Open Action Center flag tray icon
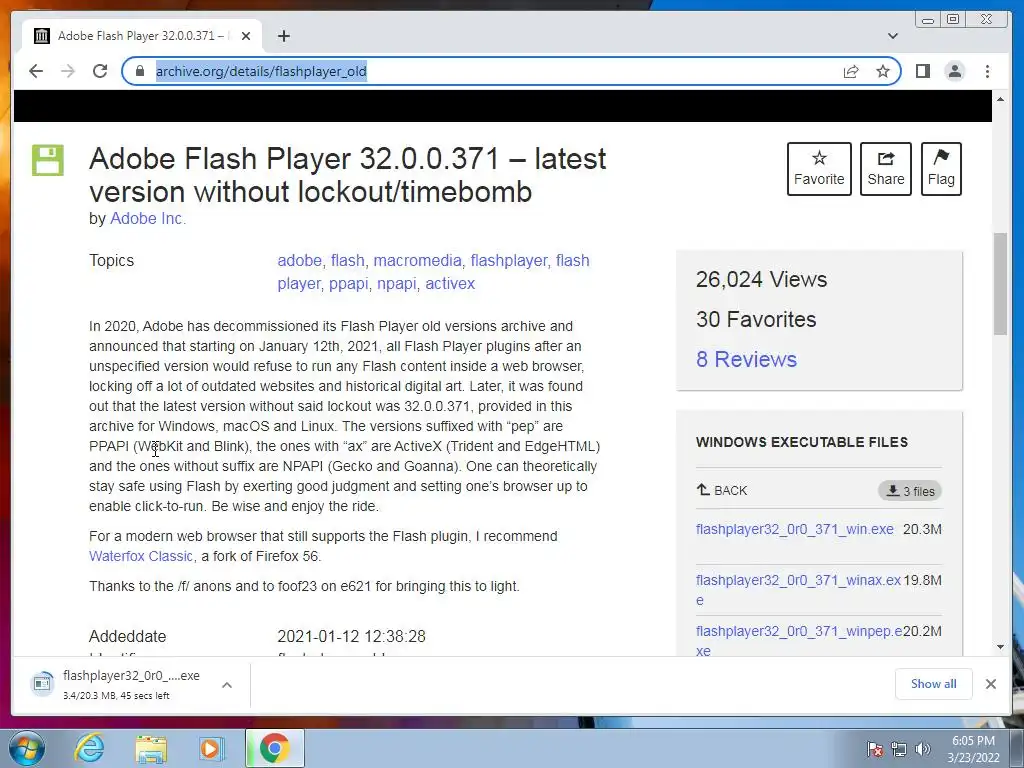This screenshot has height=768, width=1024. 875,749
